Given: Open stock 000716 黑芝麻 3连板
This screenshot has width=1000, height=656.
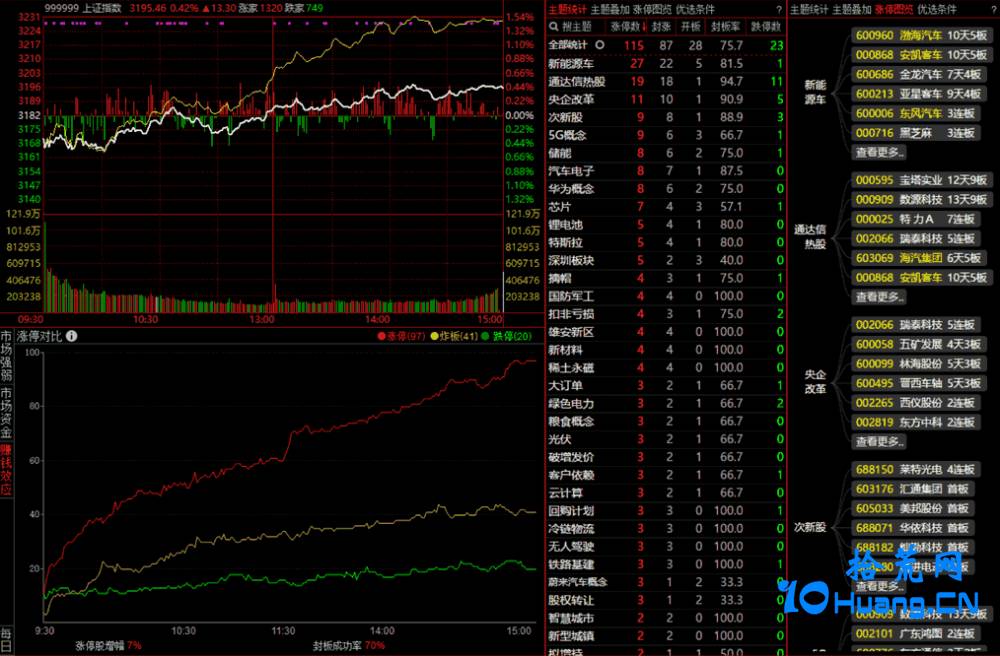Looking at the screenshot, I should pos(916,133).
